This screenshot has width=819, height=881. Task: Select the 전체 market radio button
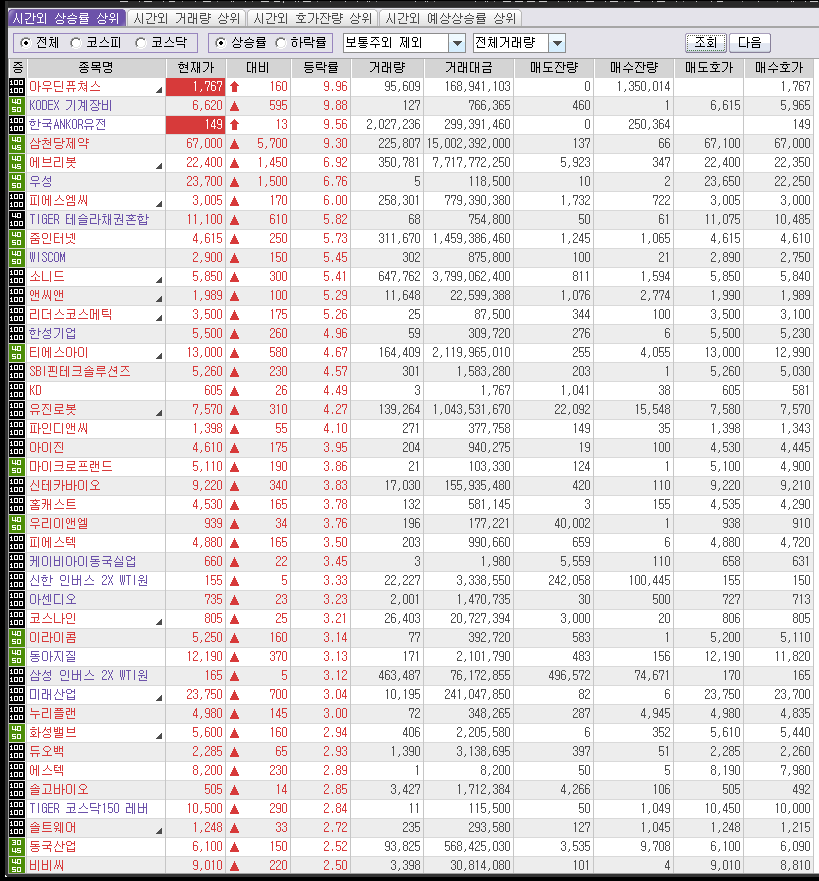click(x=25, y=43)
